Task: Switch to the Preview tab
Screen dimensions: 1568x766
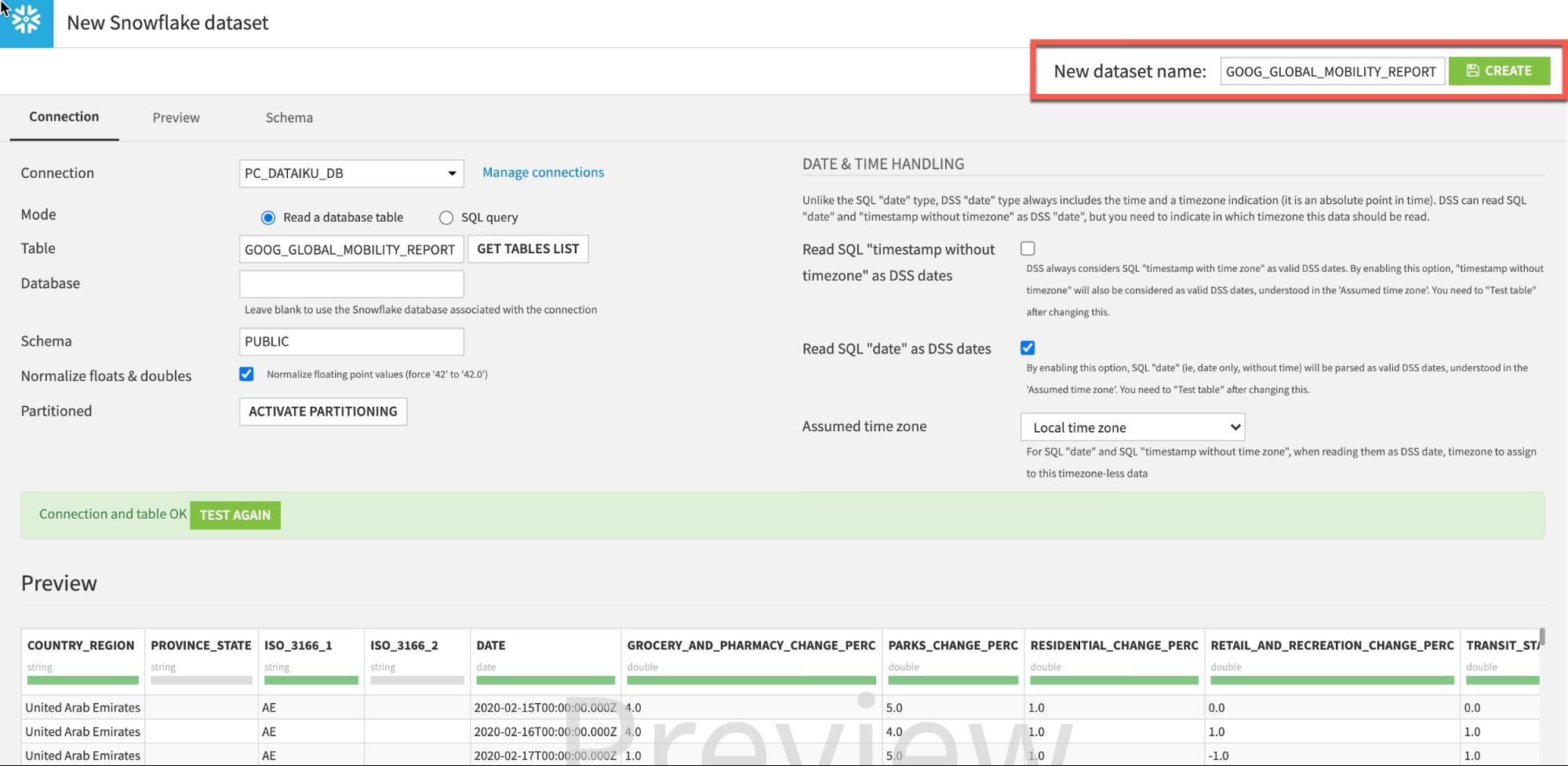Action: (x=176, y=118)
